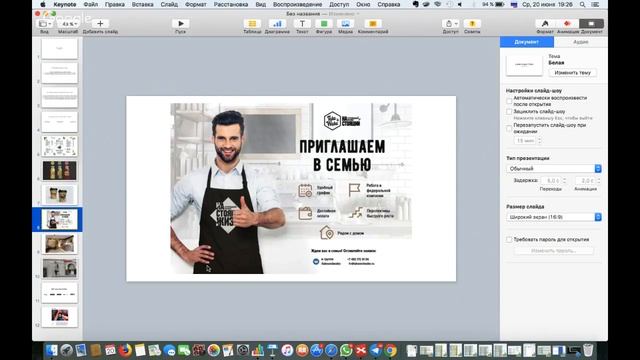Open the Тип презентации dropdown
The width and height of the screenshot is (640, 360).
[553, 169]
